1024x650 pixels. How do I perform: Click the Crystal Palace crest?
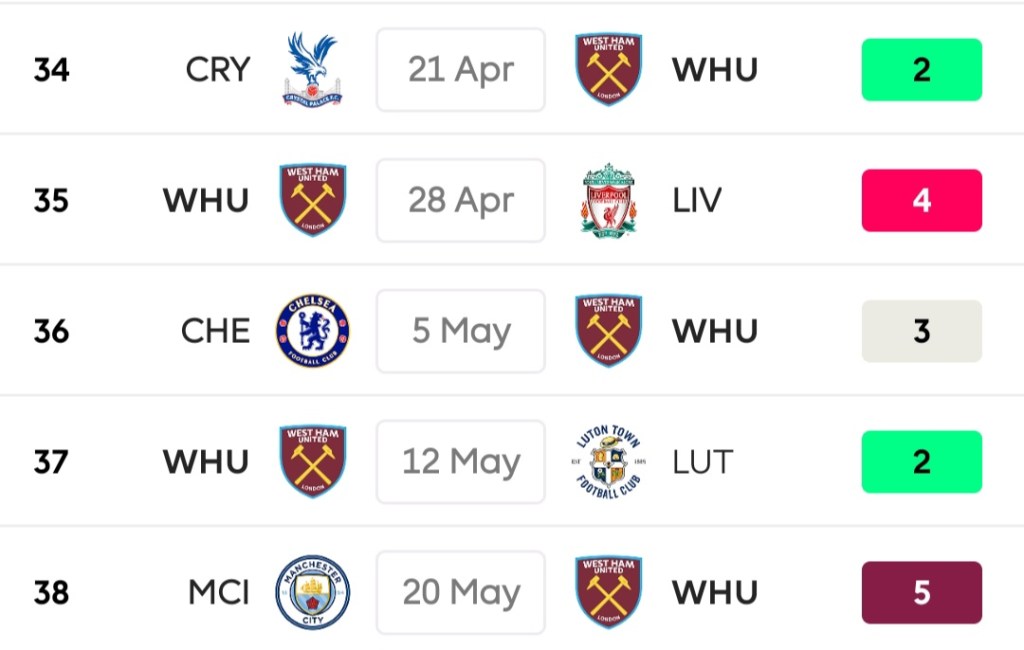pyautogui.click(x=312, y=69)
